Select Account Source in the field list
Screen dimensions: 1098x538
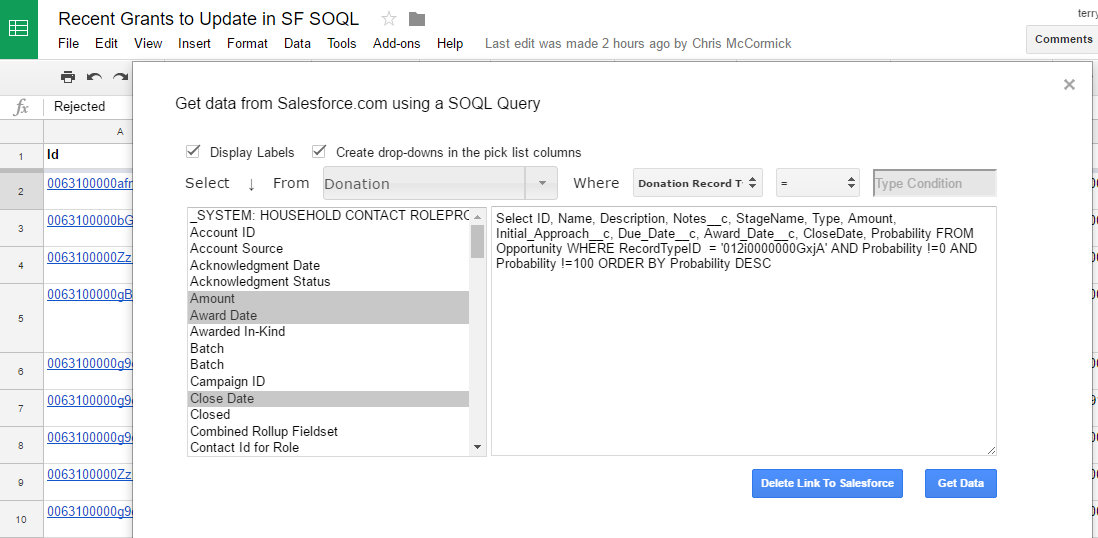tap(328, 249)
